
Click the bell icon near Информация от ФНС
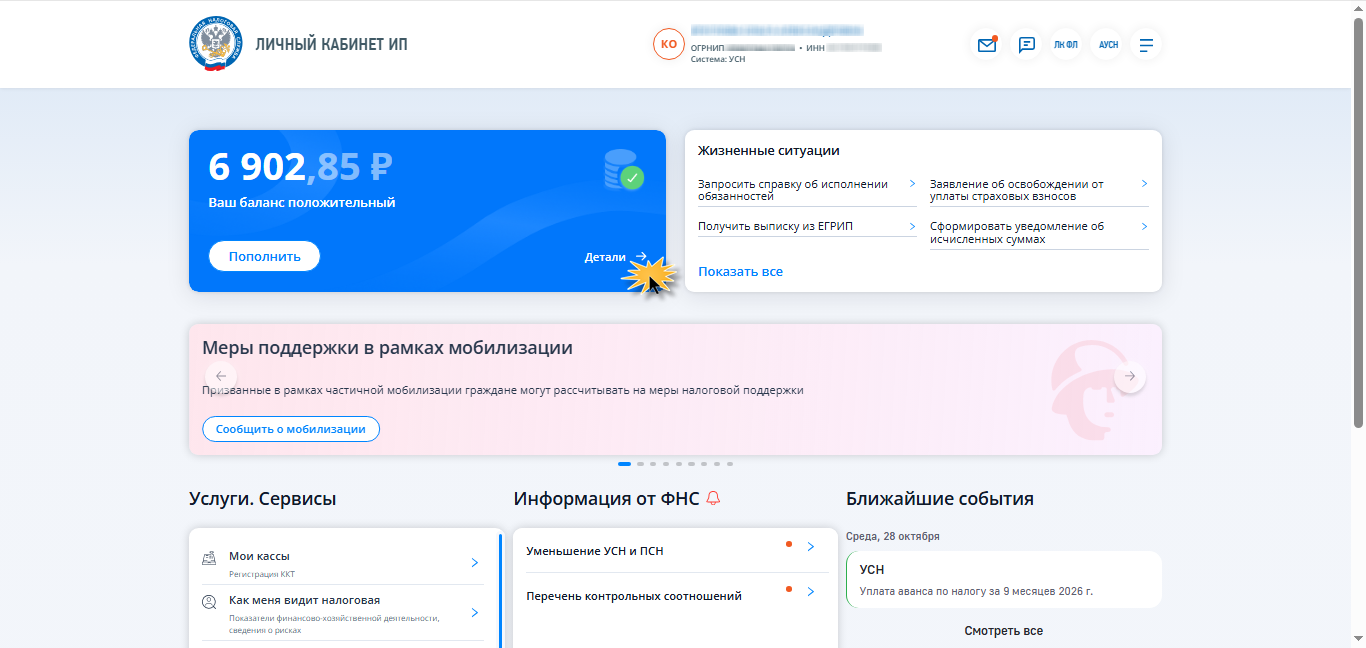713,498
